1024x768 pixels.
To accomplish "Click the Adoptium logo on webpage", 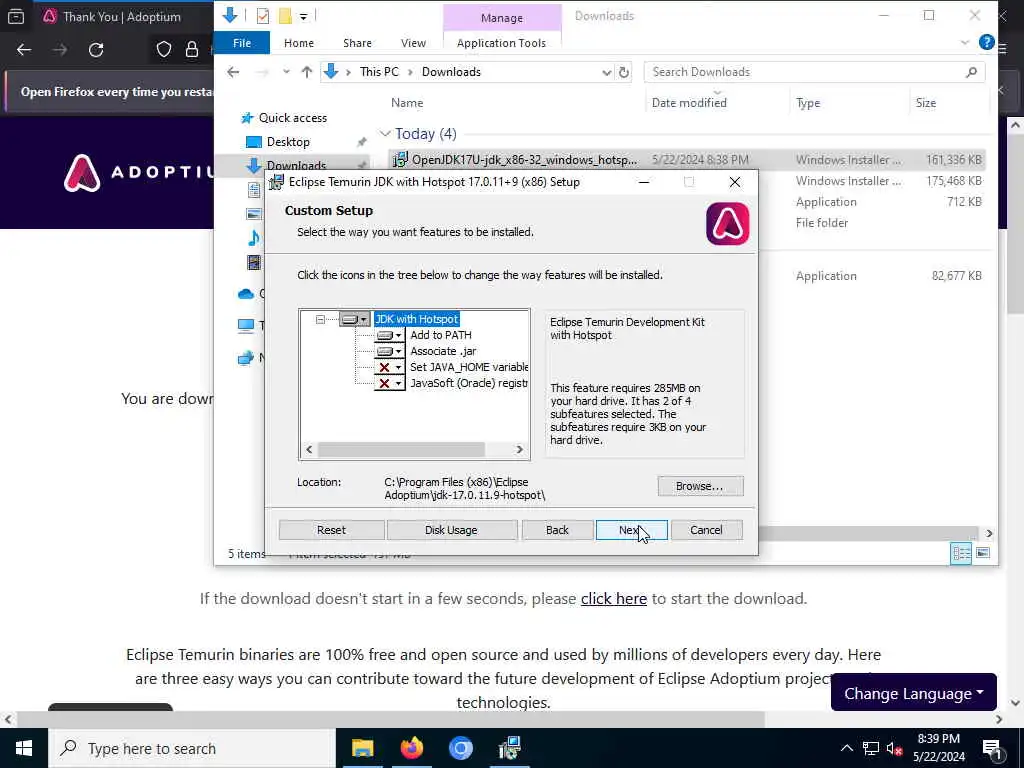I will coord(138,173).
